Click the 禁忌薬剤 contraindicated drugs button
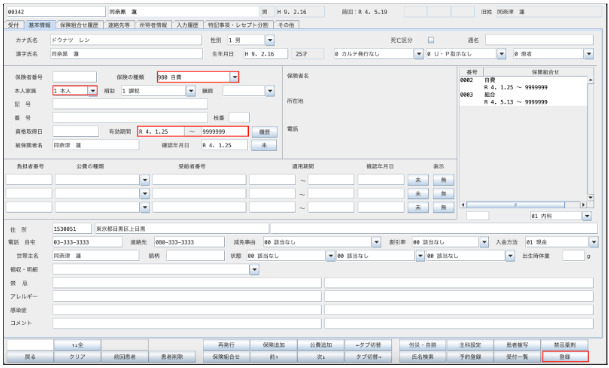609x368 pixels. [565, 345]
